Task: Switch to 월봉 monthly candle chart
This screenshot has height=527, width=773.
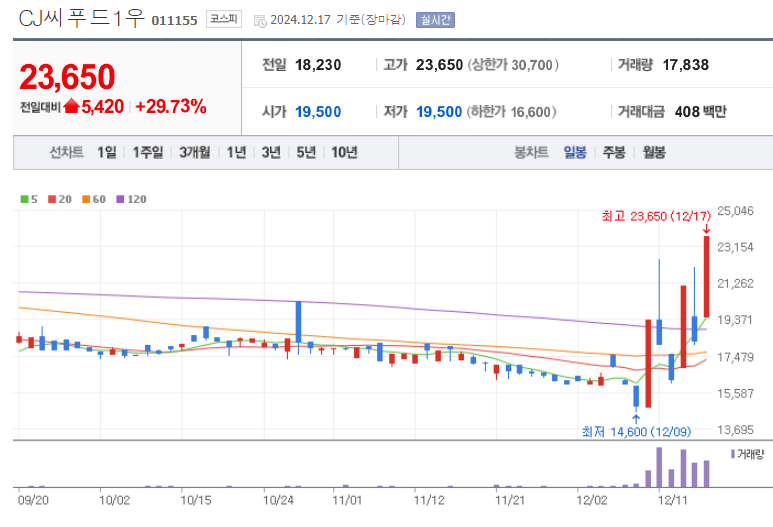Action: (654, 152)
